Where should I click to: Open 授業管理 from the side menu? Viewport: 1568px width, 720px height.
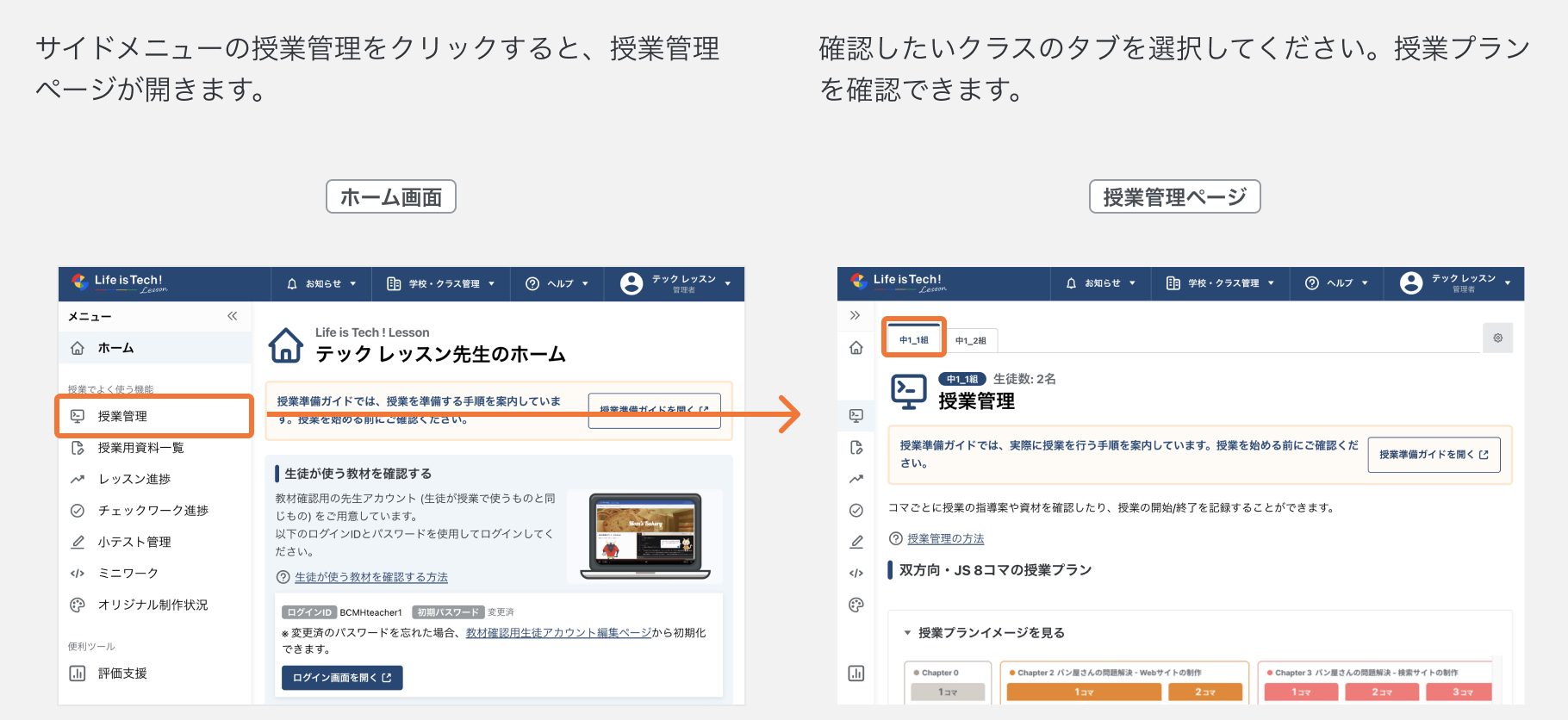click(155, 416)
